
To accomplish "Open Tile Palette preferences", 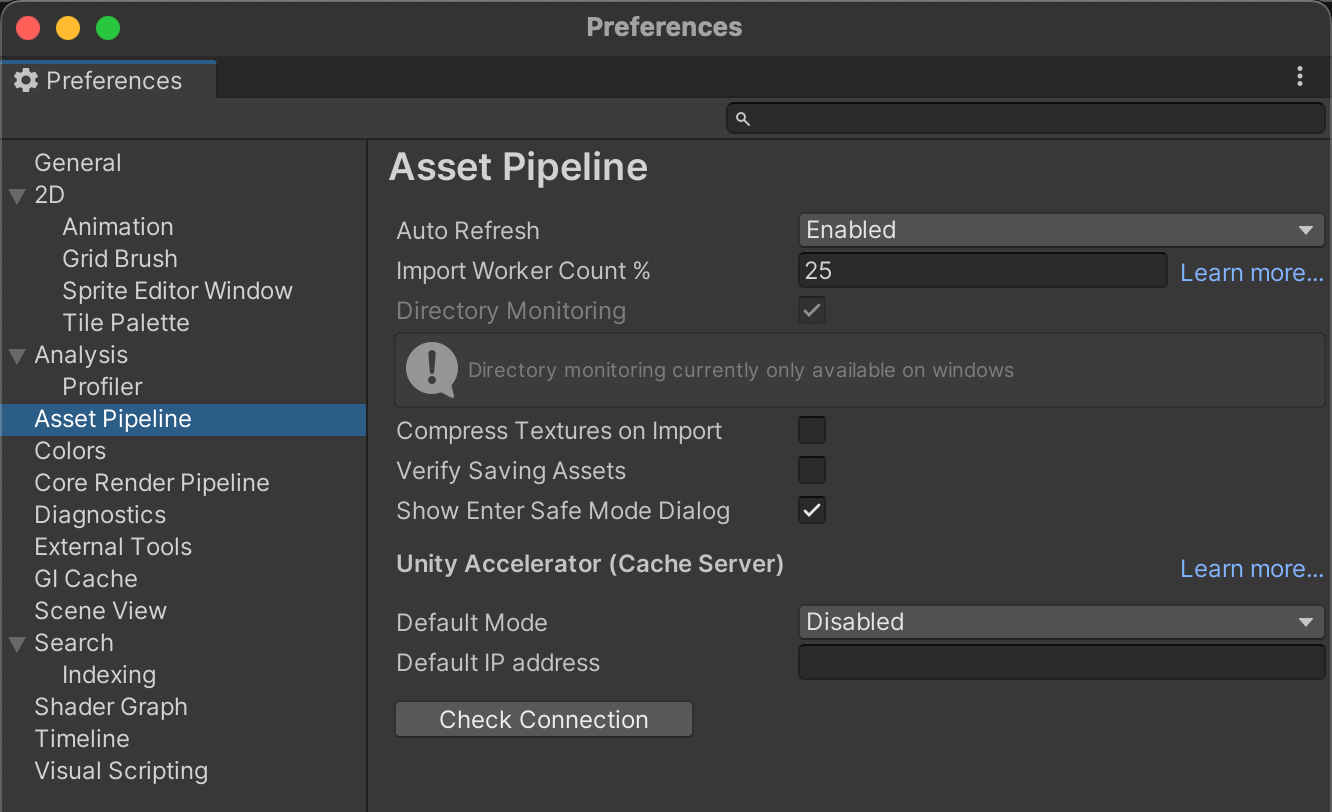I will click(x=126, y=323).
